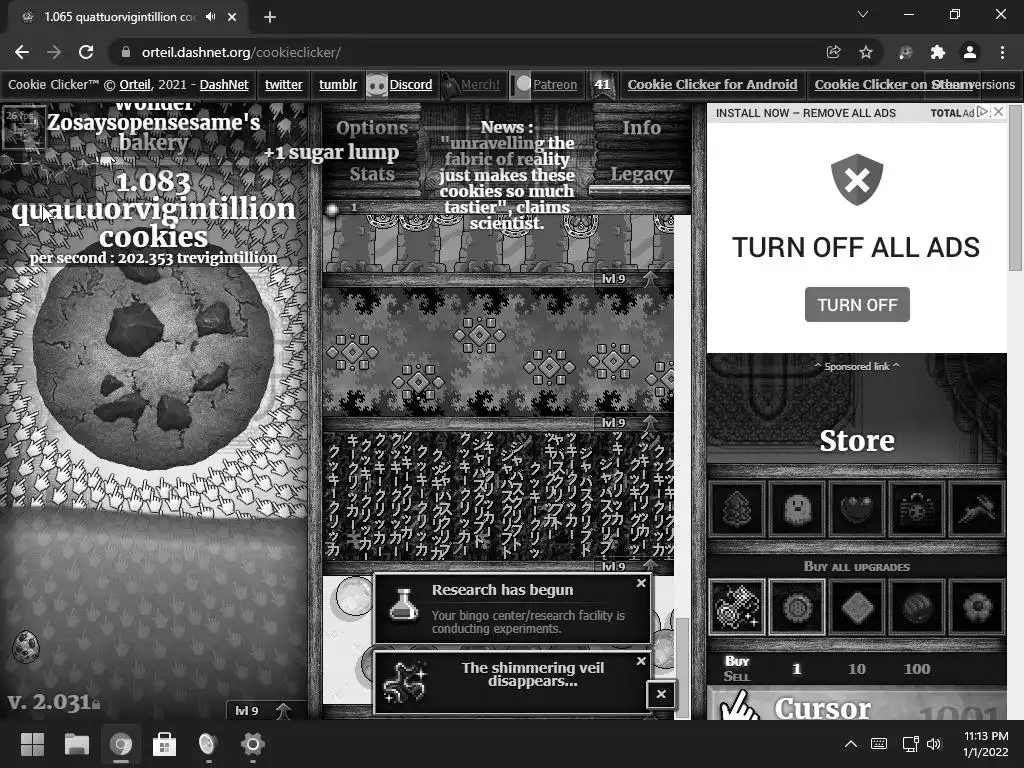Share this page icon
This screenshot has width=1024, height=768.
click(833, 52)
